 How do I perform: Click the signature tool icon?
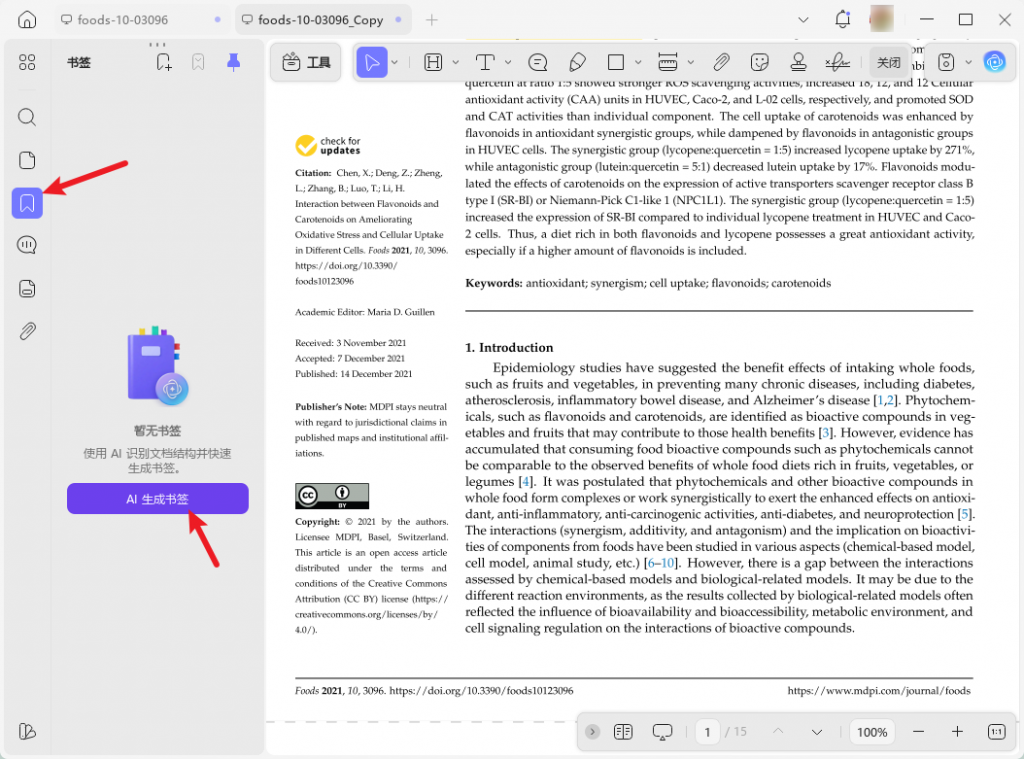pos(837,62)
